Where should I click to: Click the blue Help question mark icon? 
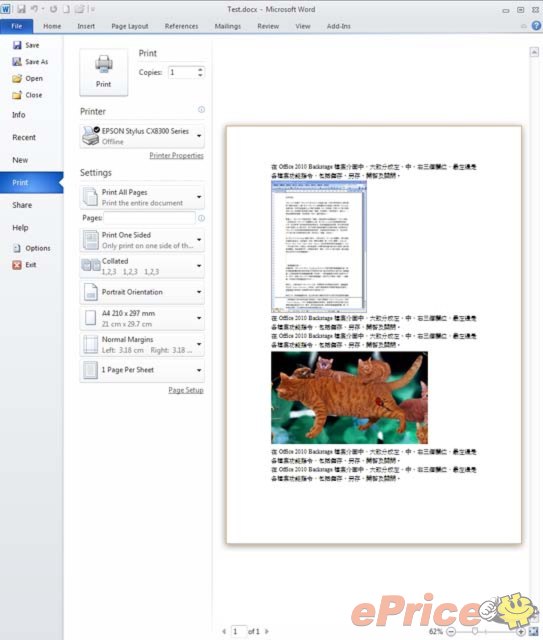point(536,26)
